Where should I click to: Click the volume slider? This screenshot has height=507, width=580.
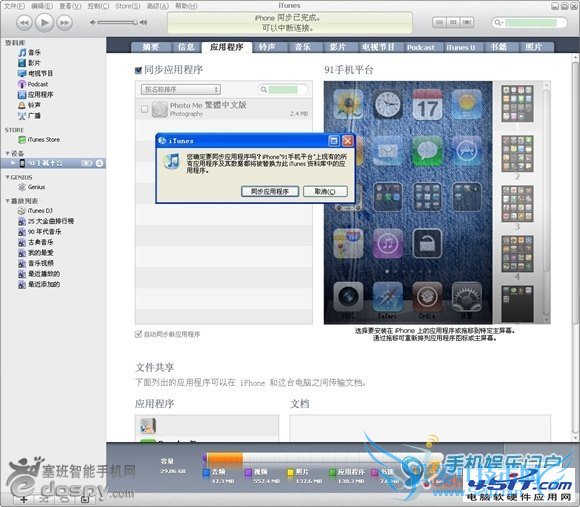pos(117,23)
